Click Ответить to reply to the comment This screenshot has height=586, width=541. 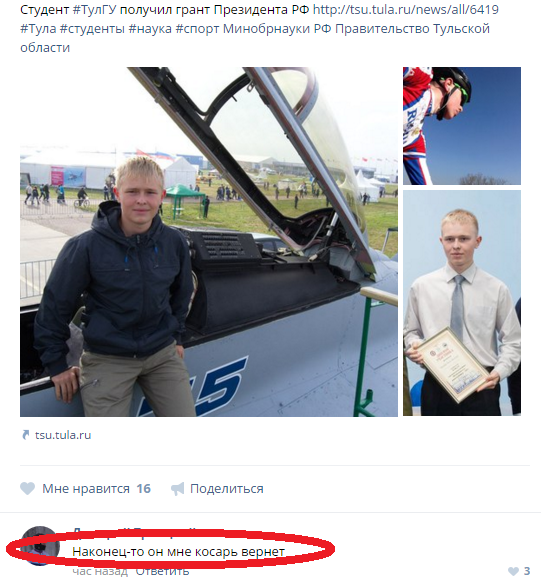click(x=162, y=571)
